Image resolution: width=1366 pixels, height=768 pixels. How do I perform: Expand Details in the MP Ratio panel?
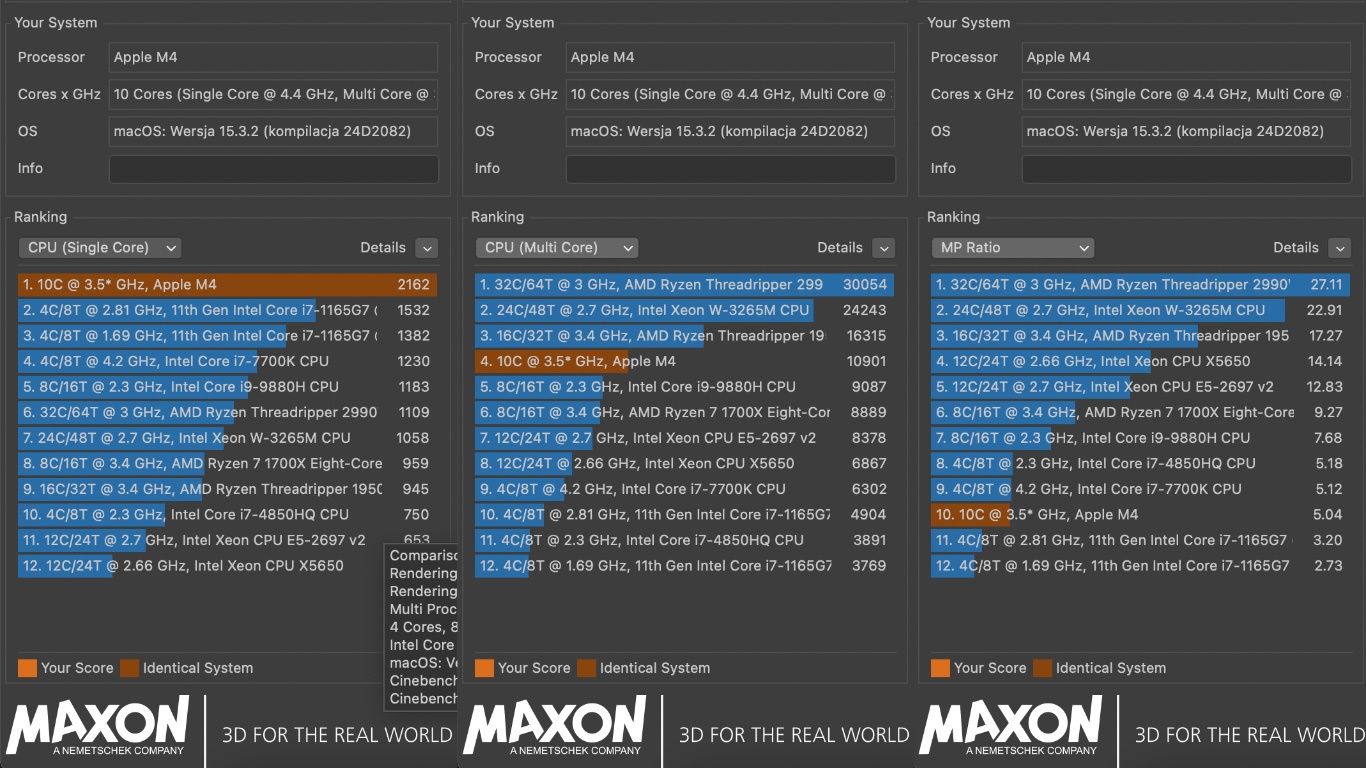[x=1340, y=248]
